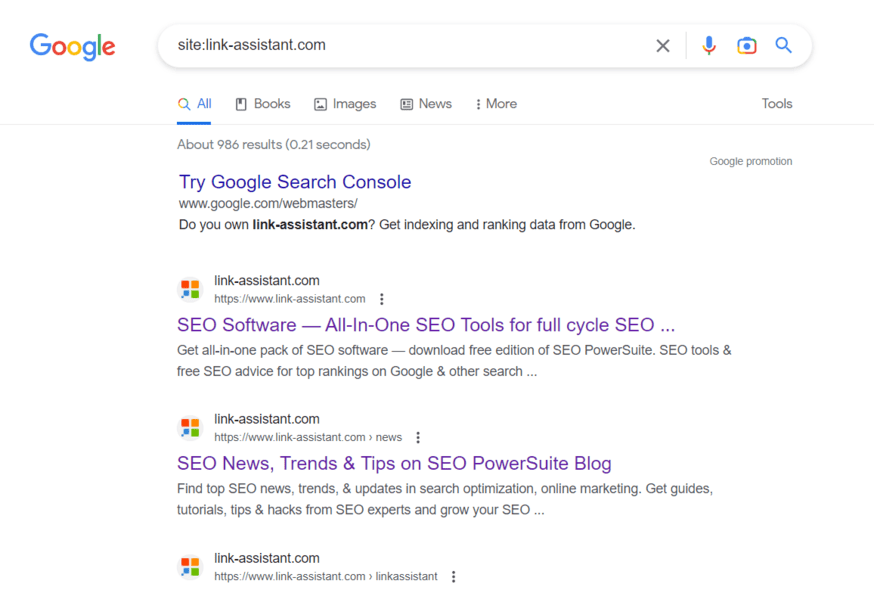Switch to the News tab
874x590 pixels.
point(426,104)
